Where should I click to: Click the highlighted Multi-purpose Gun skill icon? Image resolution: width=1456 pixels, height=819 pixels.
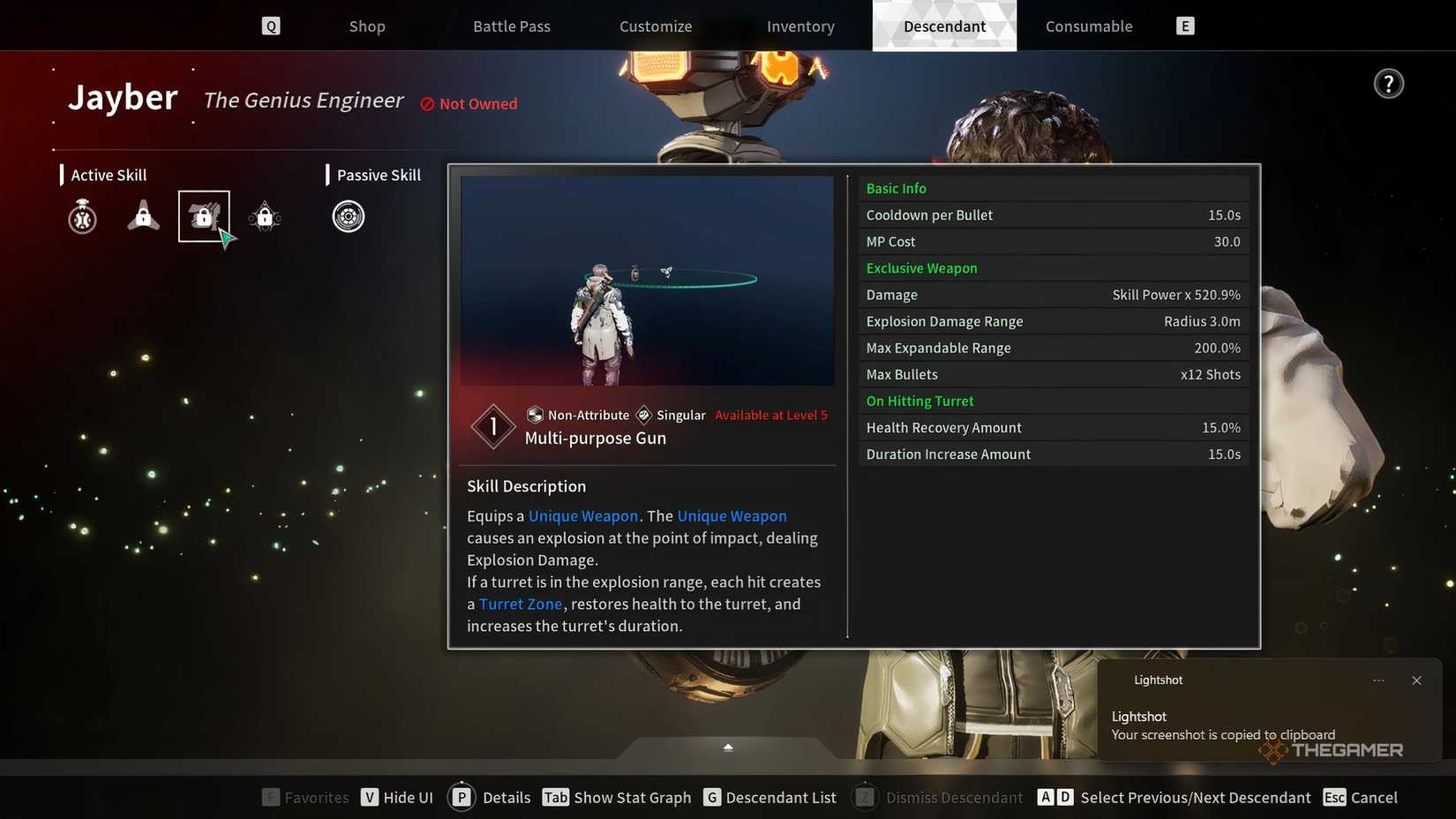tap(204, 216)
